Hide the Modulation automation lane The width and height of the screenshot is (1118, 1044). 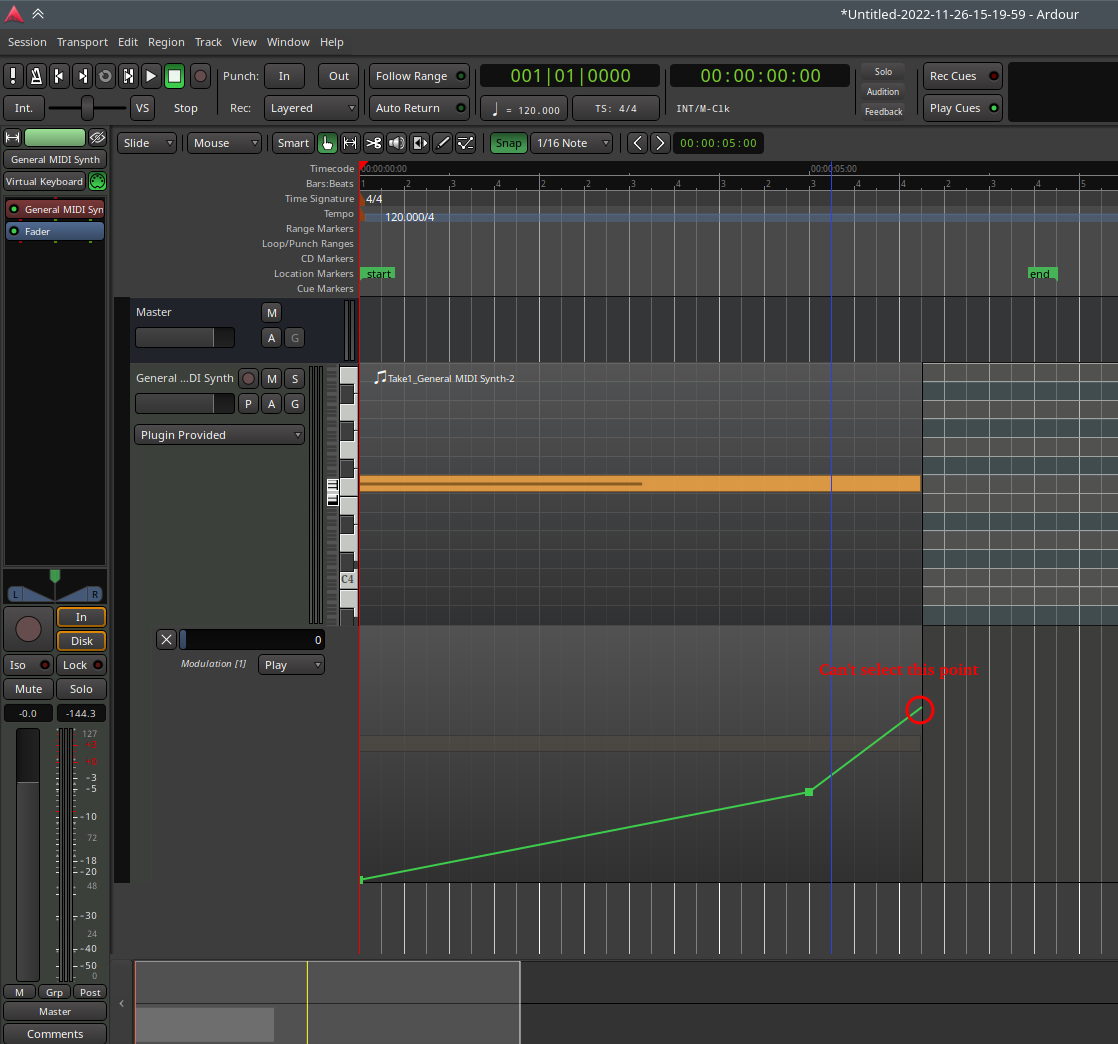coord(167,640)
